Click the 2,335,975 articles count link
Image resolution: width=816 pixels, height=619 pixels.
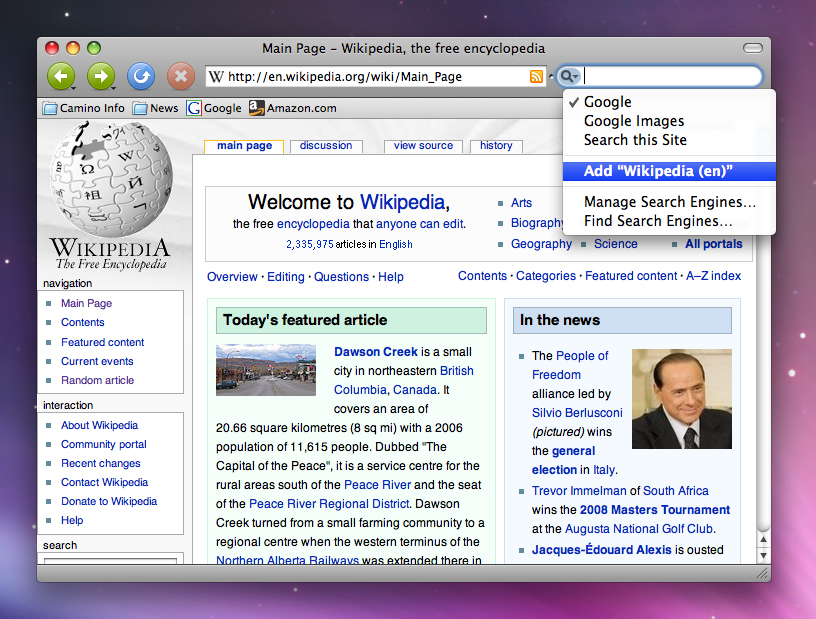[x=310, y=245]
